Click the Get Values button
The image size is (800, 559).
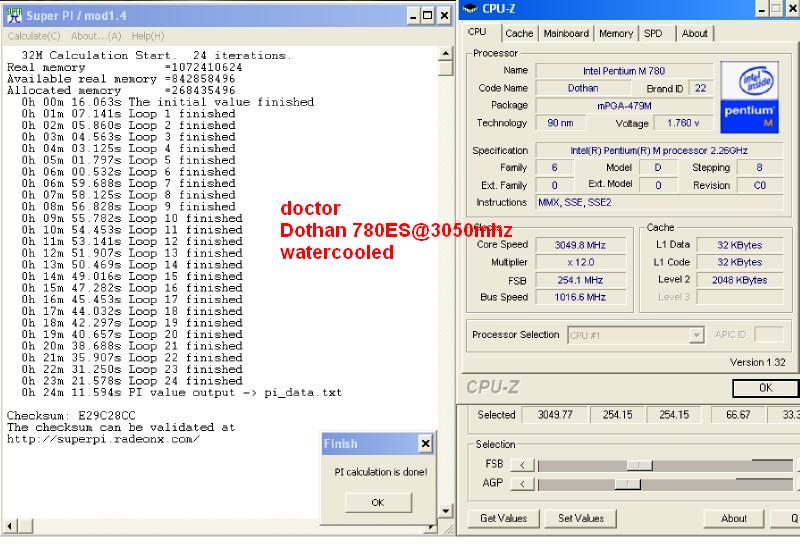tap(503, 518)
